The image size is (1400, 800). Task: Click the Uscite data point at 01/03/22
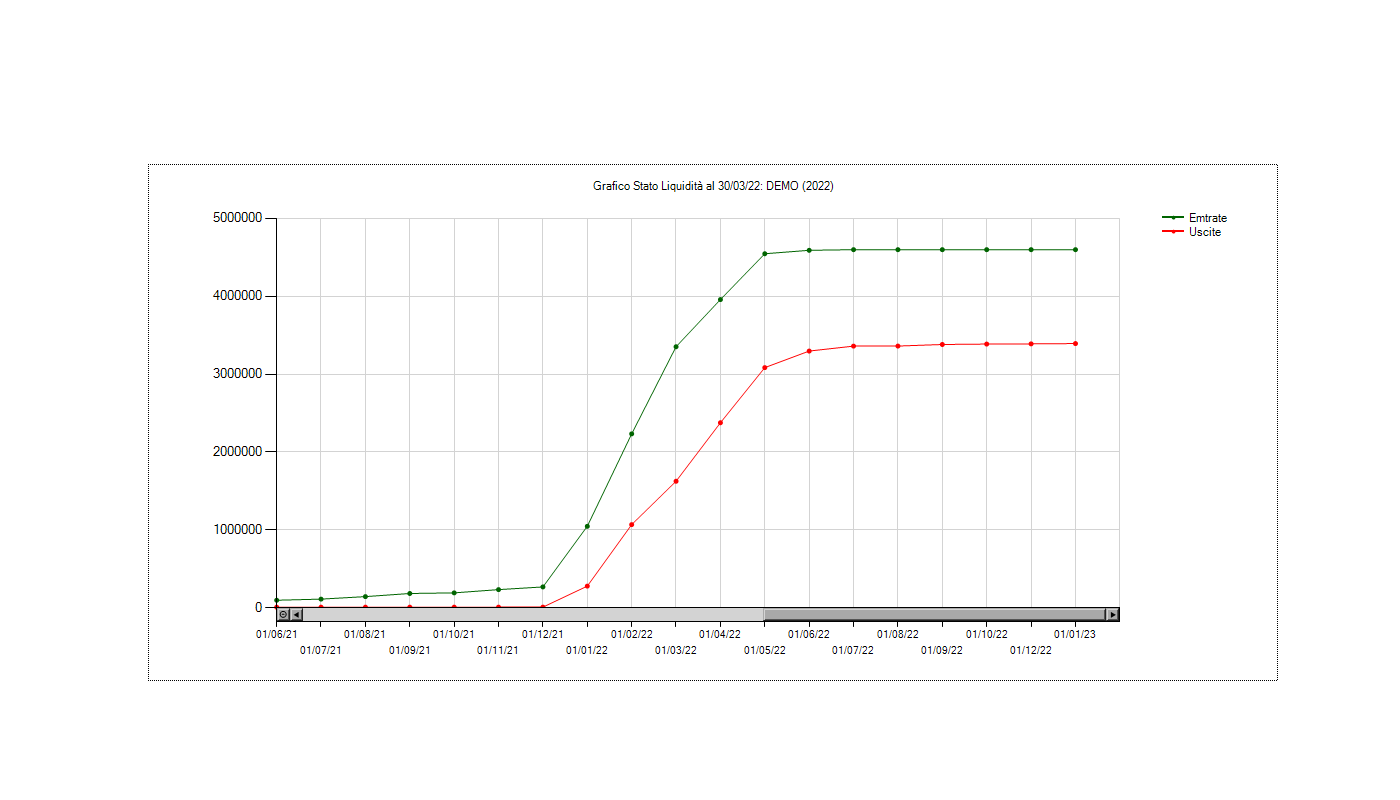point(676,481)
